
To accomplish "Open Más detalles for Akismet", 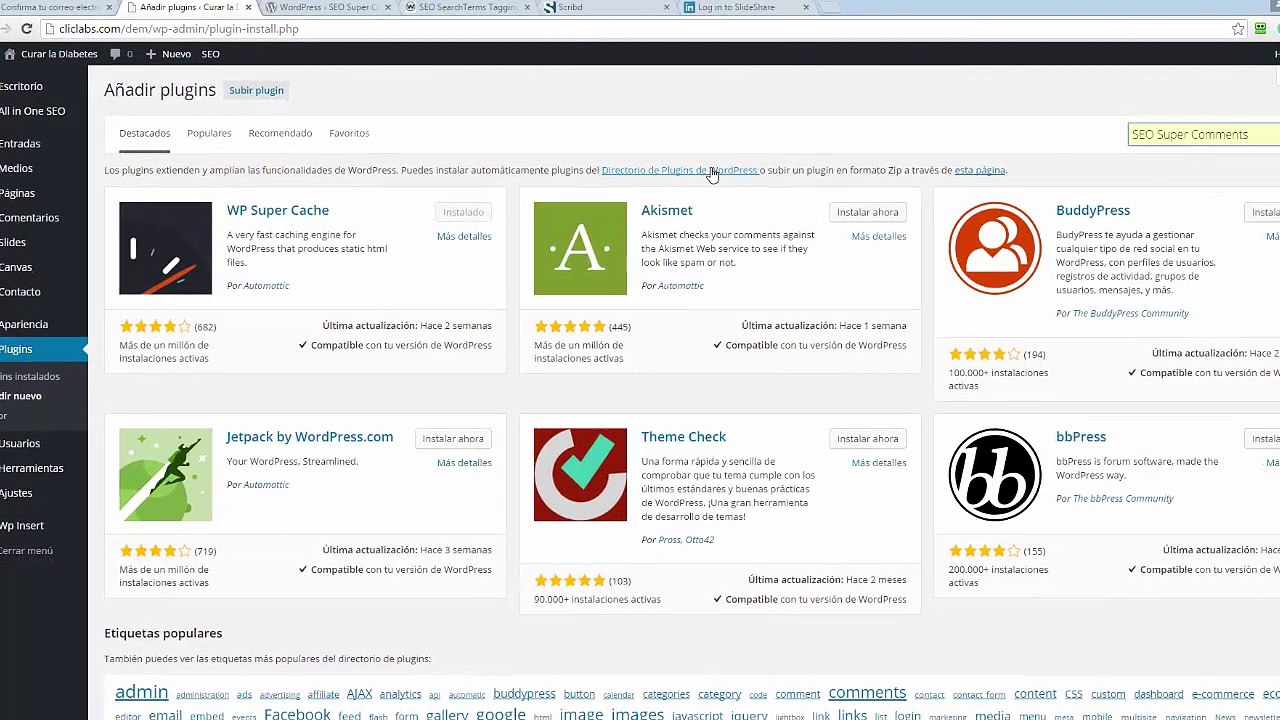I will (879, 236).
